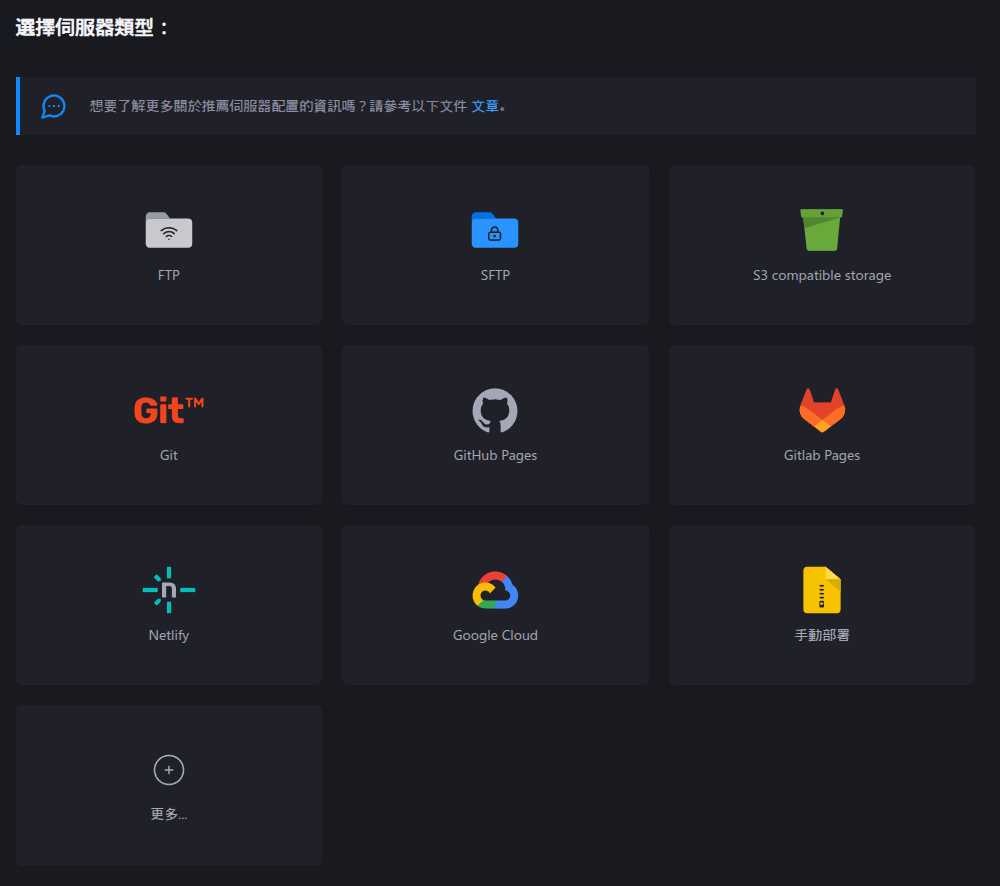Click the Netlify logo icon
Screen dimensions: 1000x886
pos(168,590)
